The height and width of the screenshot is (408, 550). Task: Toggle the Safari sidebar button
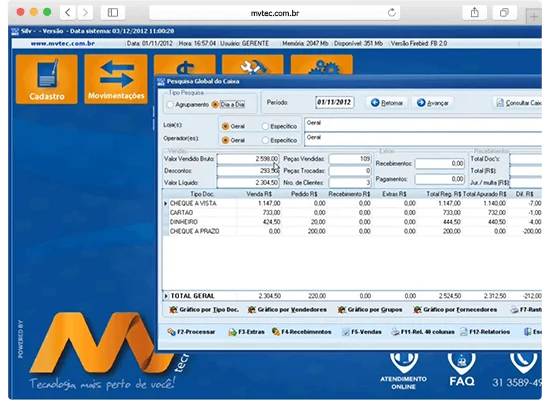click(x=113, y=13)
